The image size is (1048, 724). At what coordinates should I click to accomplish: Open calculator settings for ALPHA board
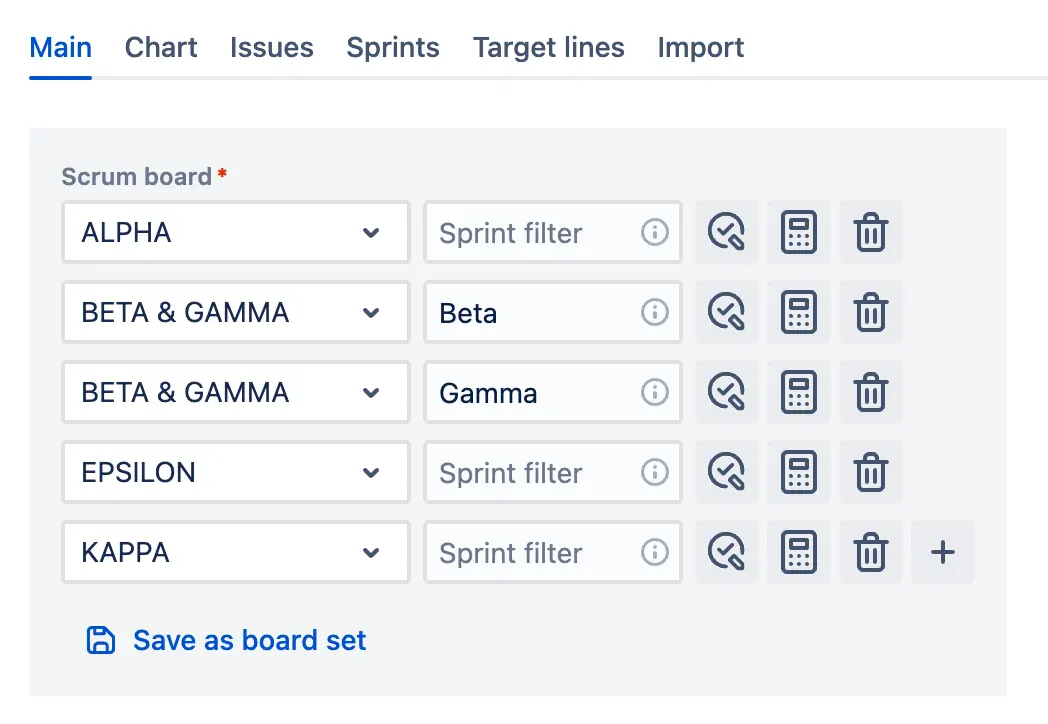799,233
